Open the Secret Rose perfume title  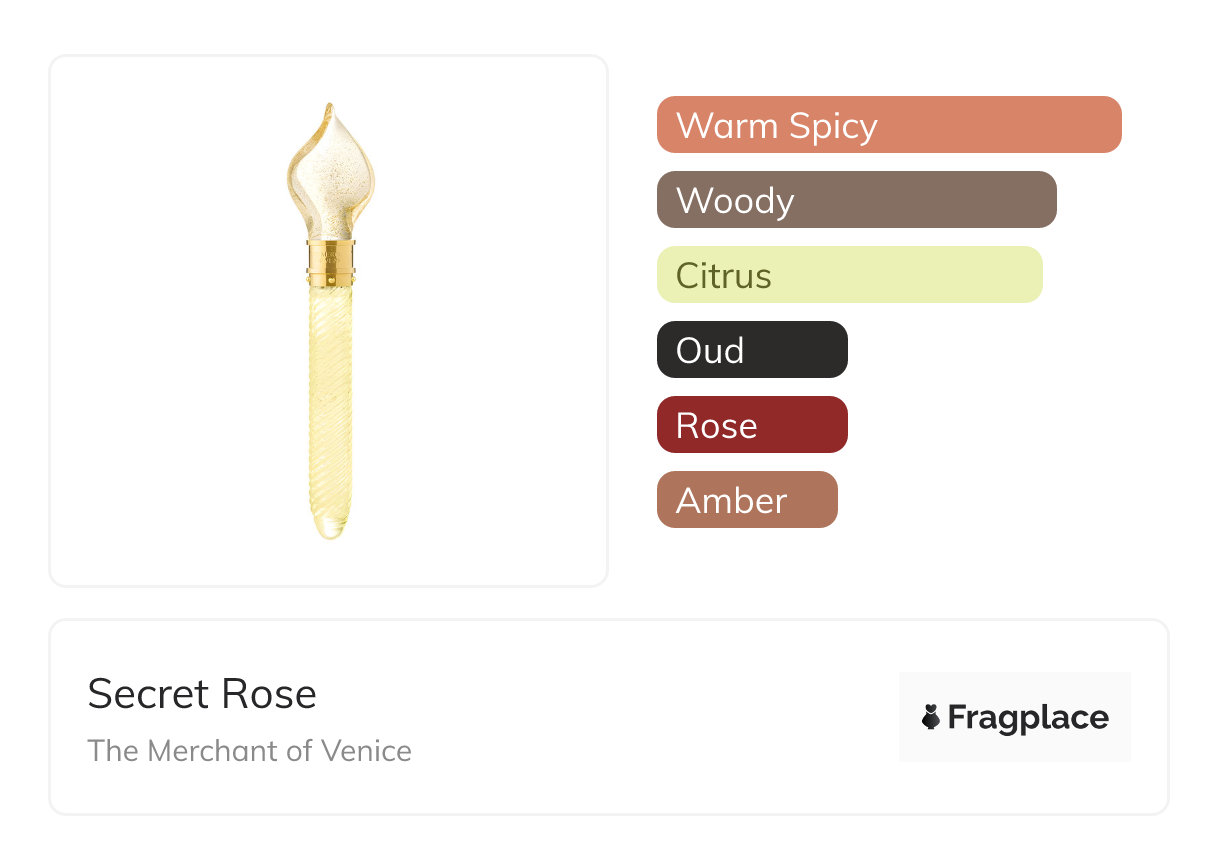[x=202, y=694]
